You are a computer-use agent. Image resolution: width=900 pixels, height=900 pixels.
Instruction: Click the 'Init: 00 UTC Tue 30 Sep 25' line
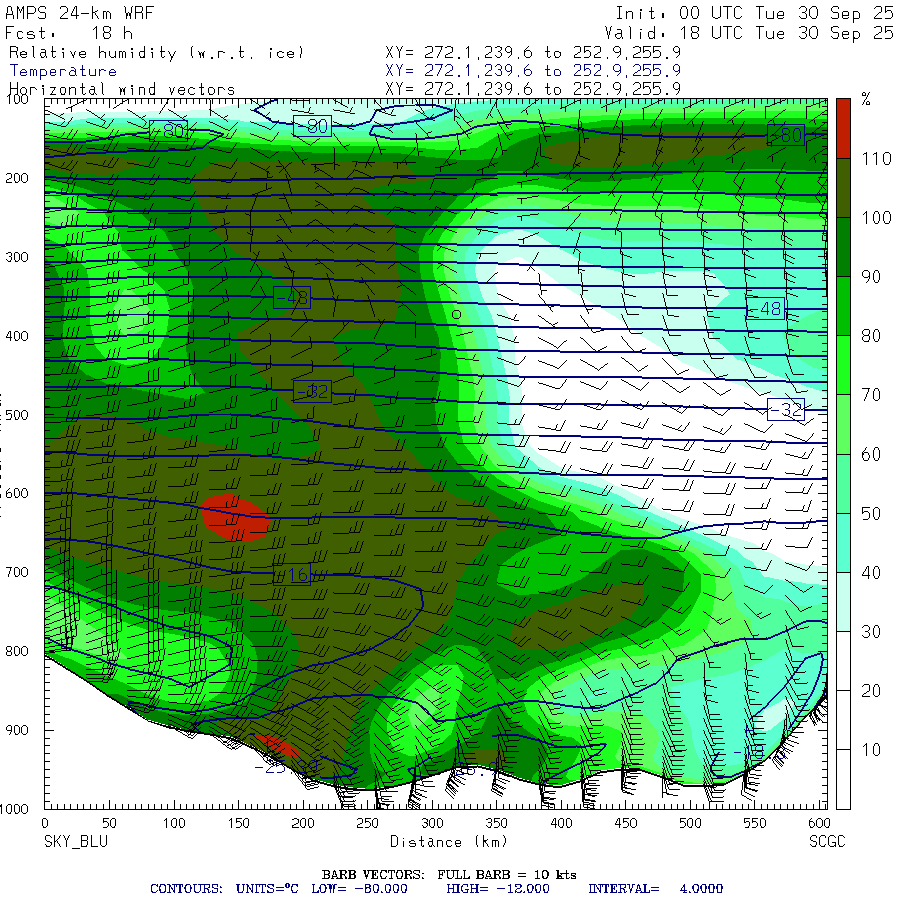[x=754, y=13]
